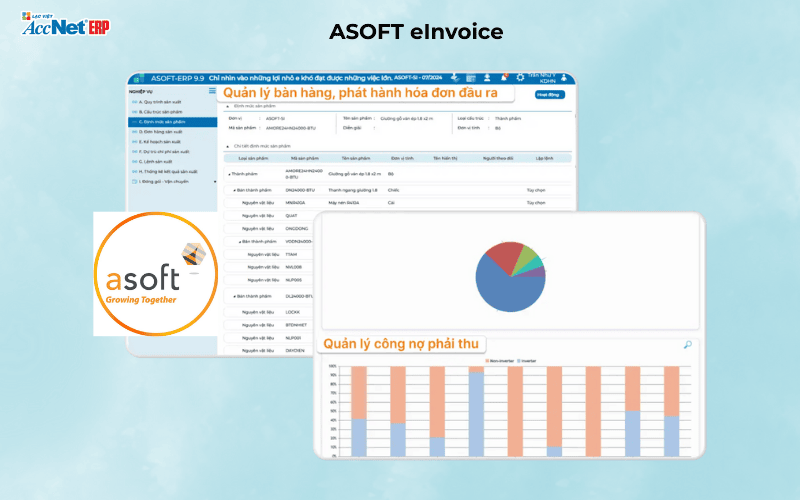Click Tùy chọn in the MN840A row
Viewport: 800px width, 500px height.
click(x=536, y=203)
